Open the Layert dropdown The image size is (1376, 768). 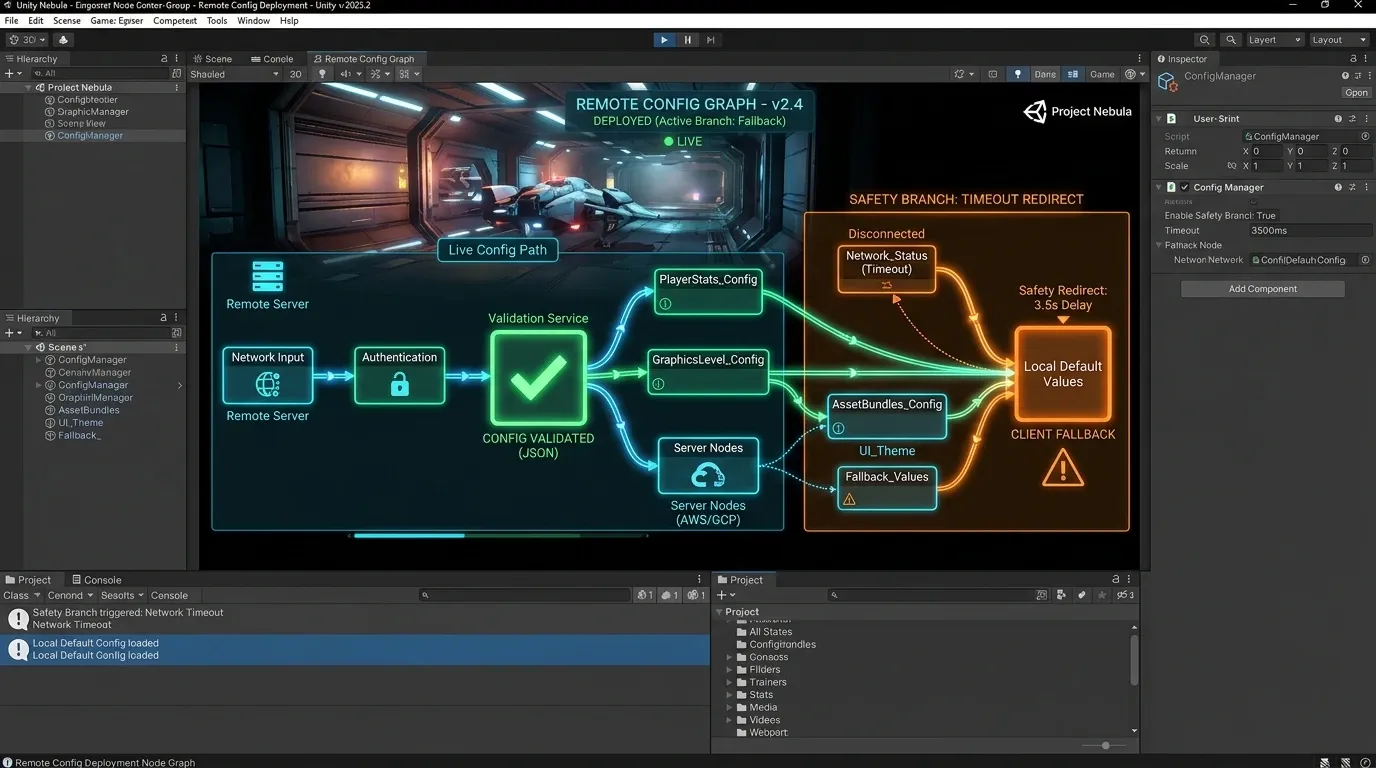1274,40
